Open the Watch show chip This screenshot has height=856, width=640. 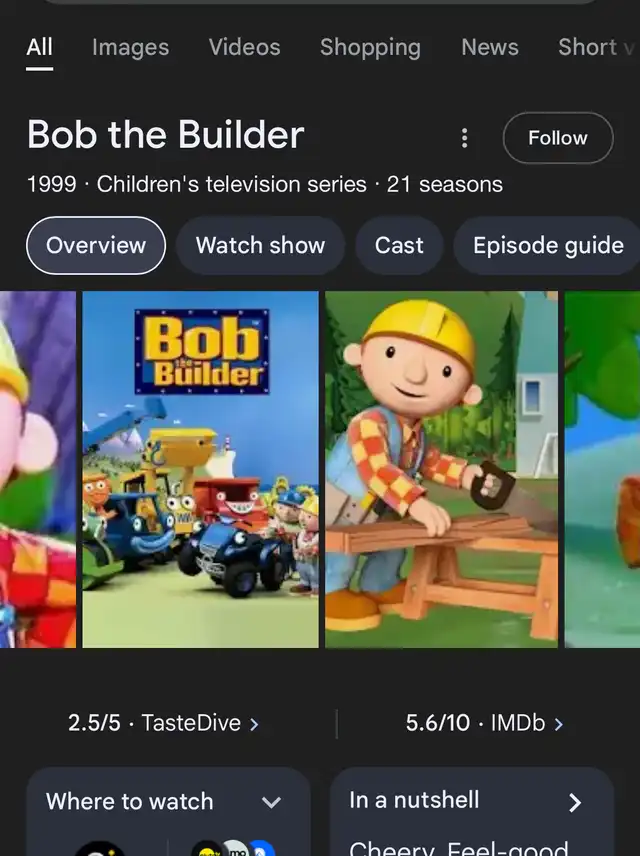[x=260, y=245]
